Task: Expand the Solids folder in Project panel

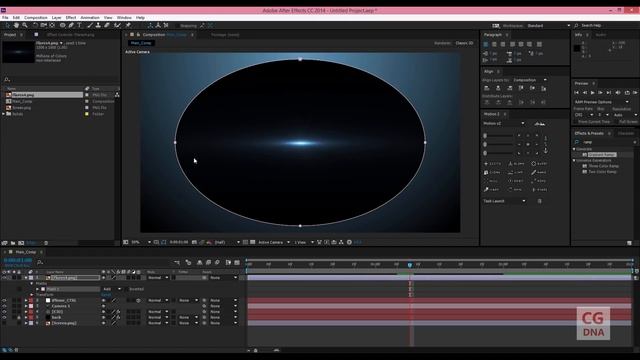Action: tap(4, 114)
